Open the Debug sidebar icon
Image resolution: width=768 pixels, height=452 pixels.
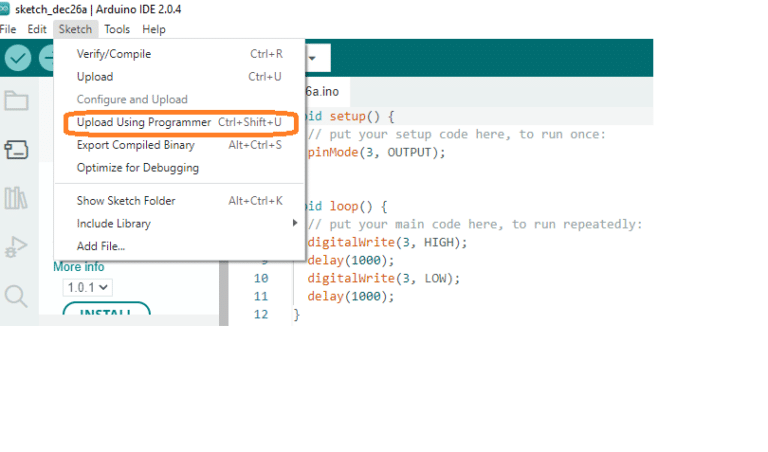pyautogui.click(x=16, y=247)
